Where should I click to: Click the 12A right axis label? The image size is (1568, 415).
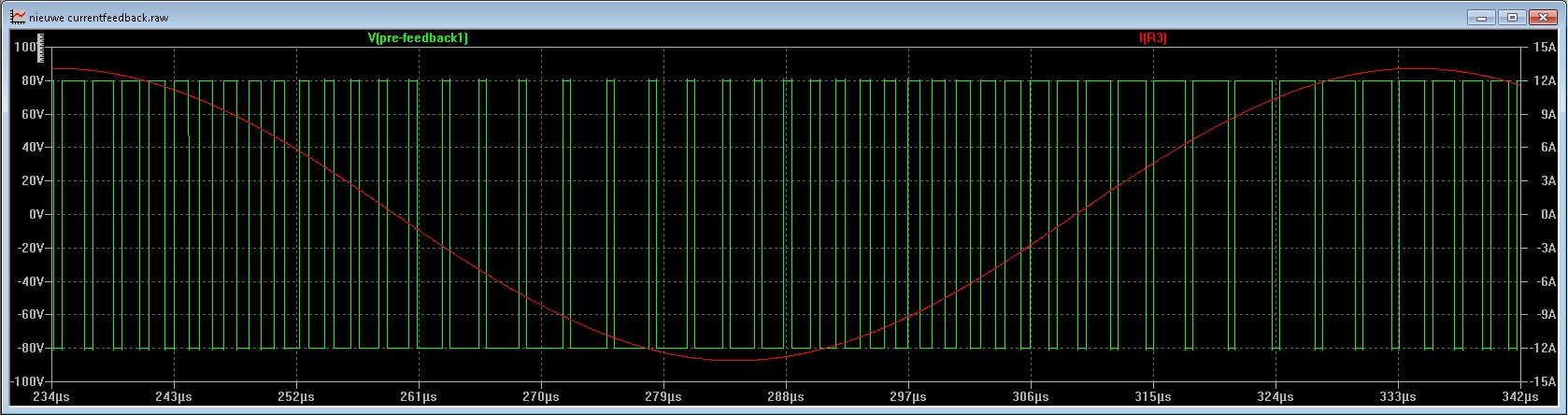click(1544, 81)
